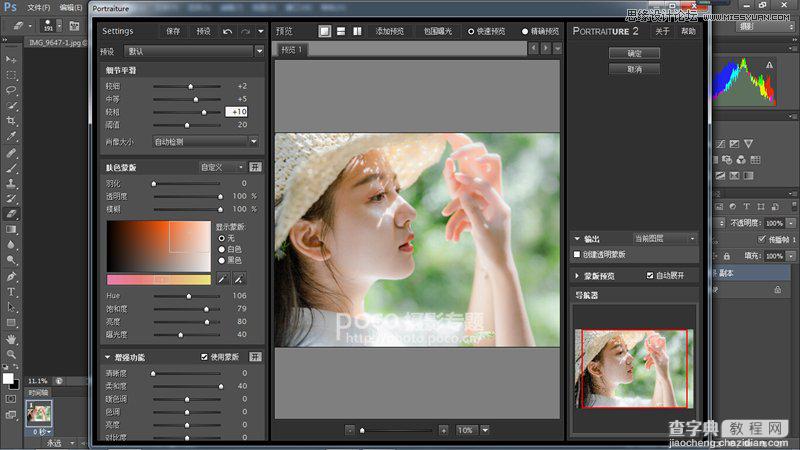Toggle the 自动展开 checkbox
This screenshot has width=800, height=450.
click(x=649, y=276)
